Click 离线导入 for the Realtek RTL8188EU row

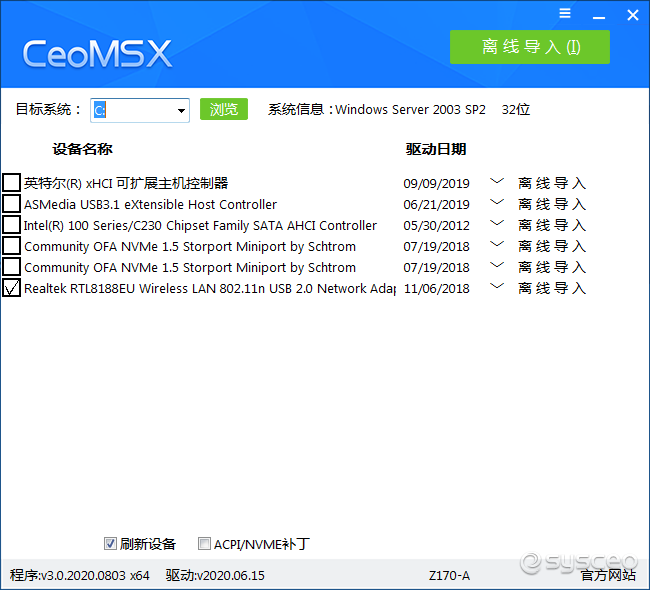[552, 289]
